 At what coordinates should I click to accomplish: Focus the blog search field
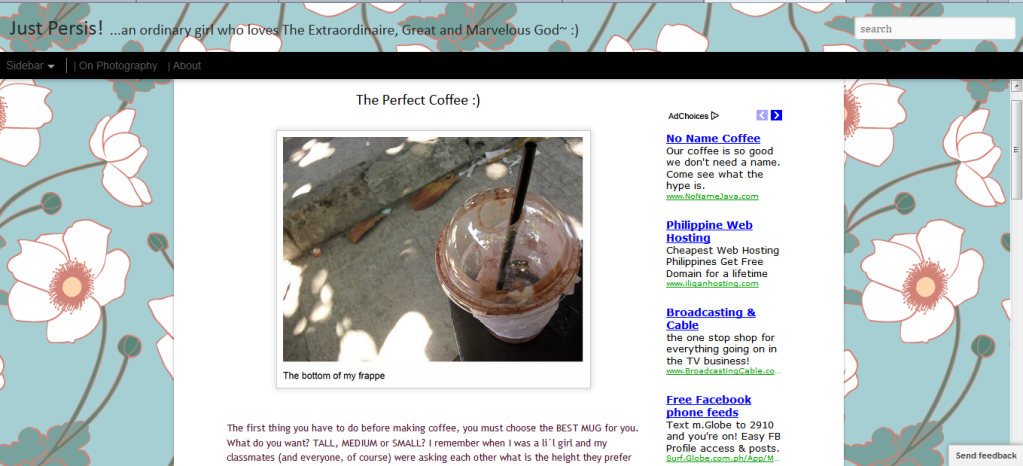935,29
